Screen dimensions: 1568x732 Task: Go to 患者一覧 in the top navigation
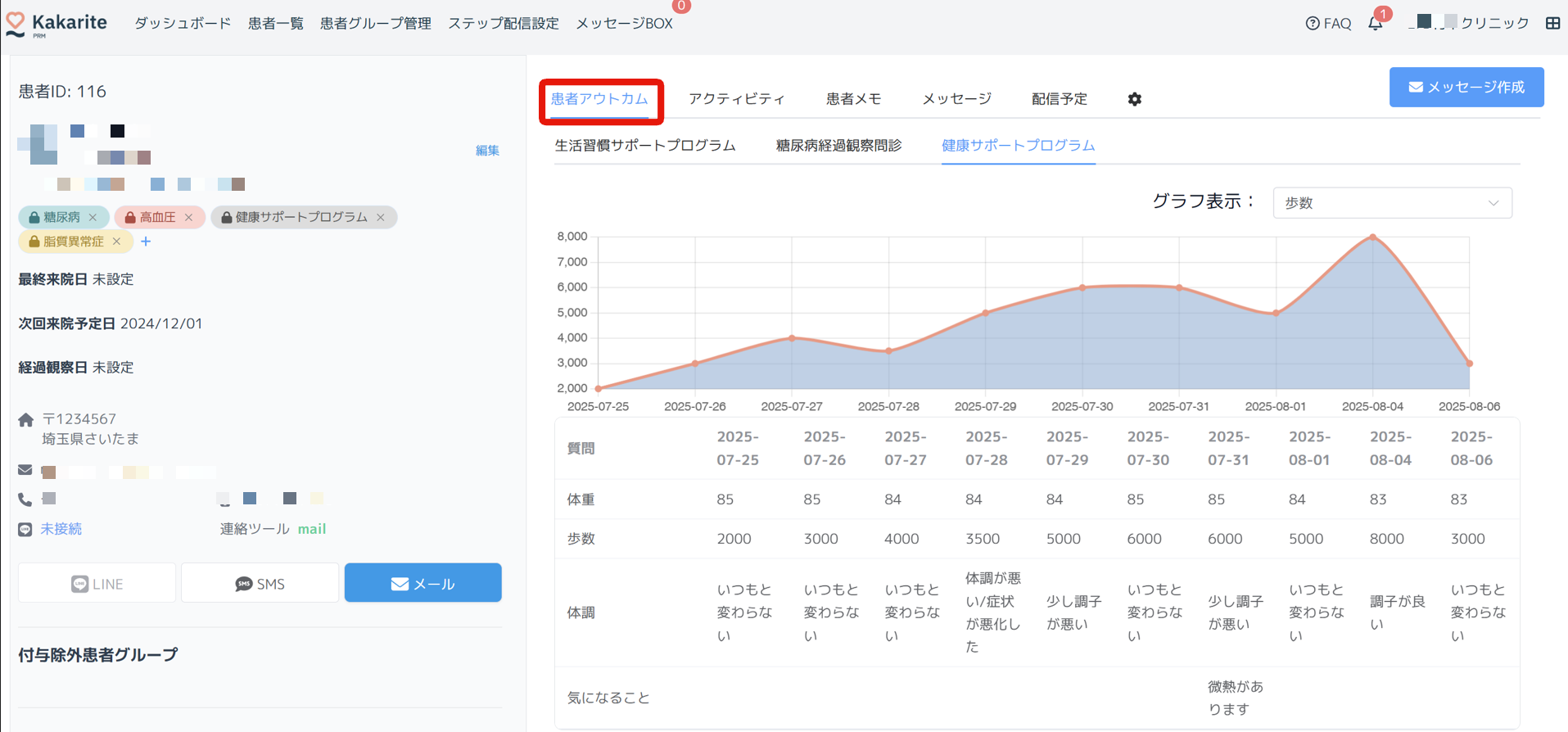275,24
